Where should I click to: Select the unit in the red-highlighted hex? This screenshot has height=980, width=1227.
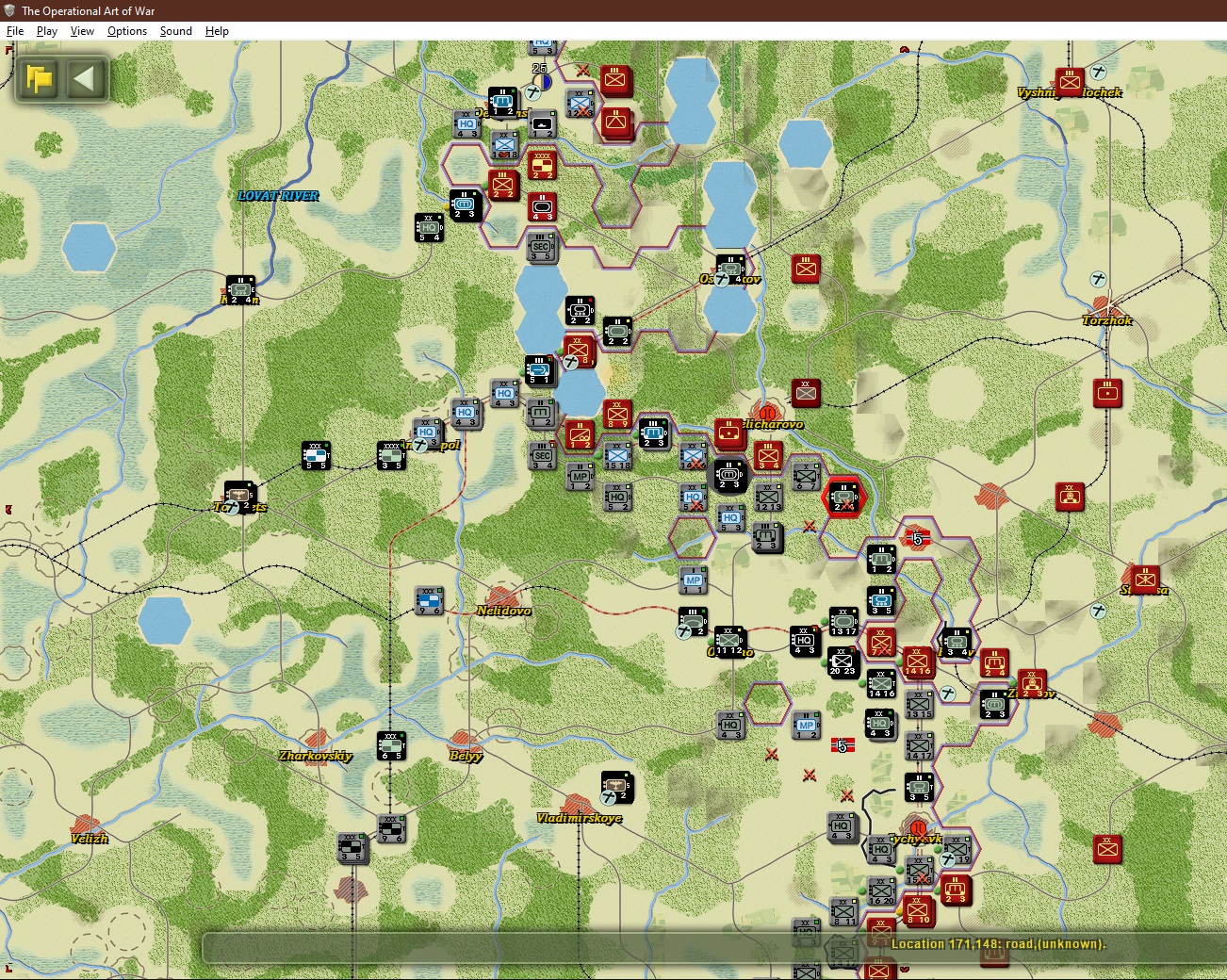click(843, 497)
